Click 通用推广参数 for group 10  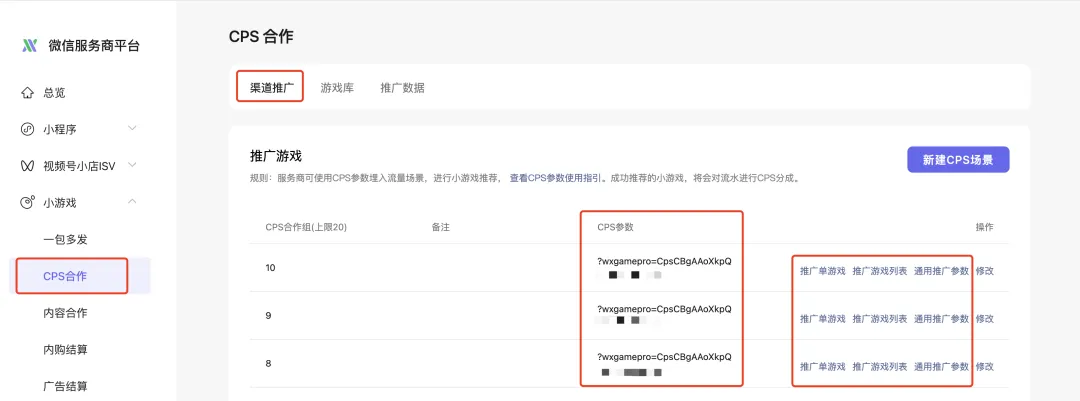pos(941,271)
